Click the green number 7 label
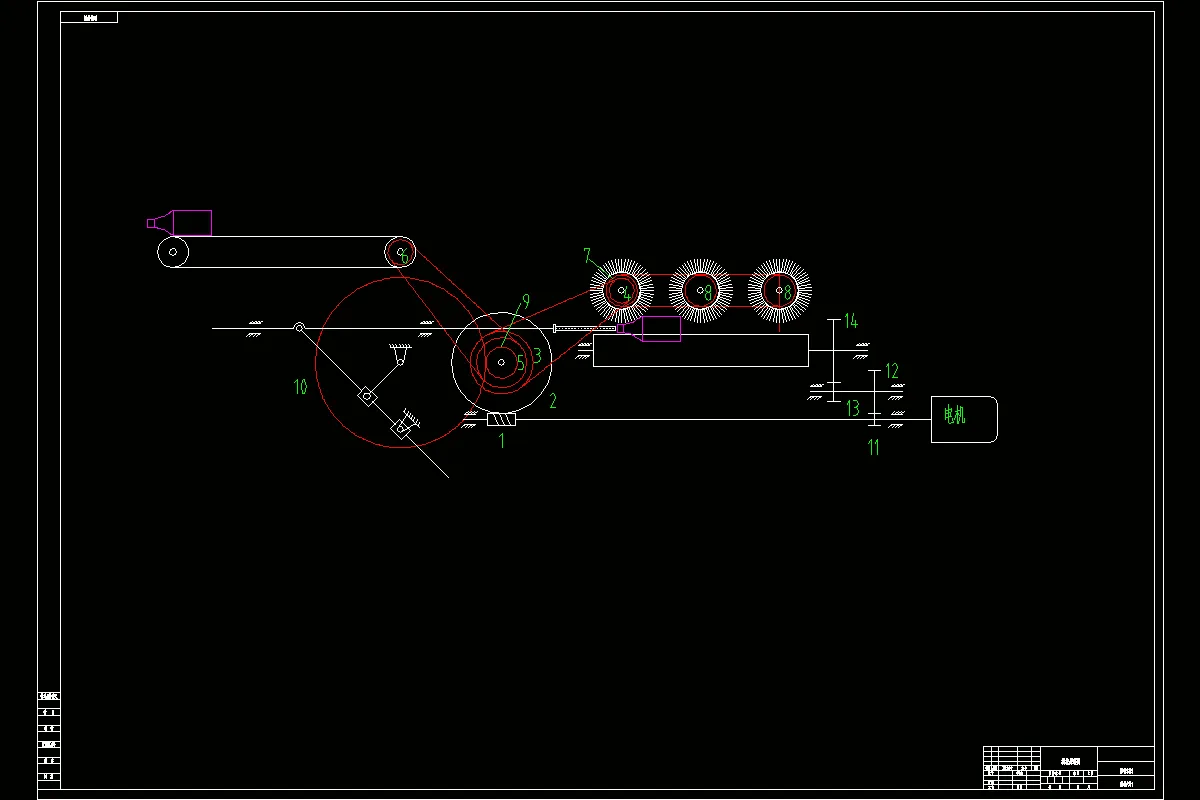Image resolution: width=1200 pixels, height=800 pixels. point(588,256)
